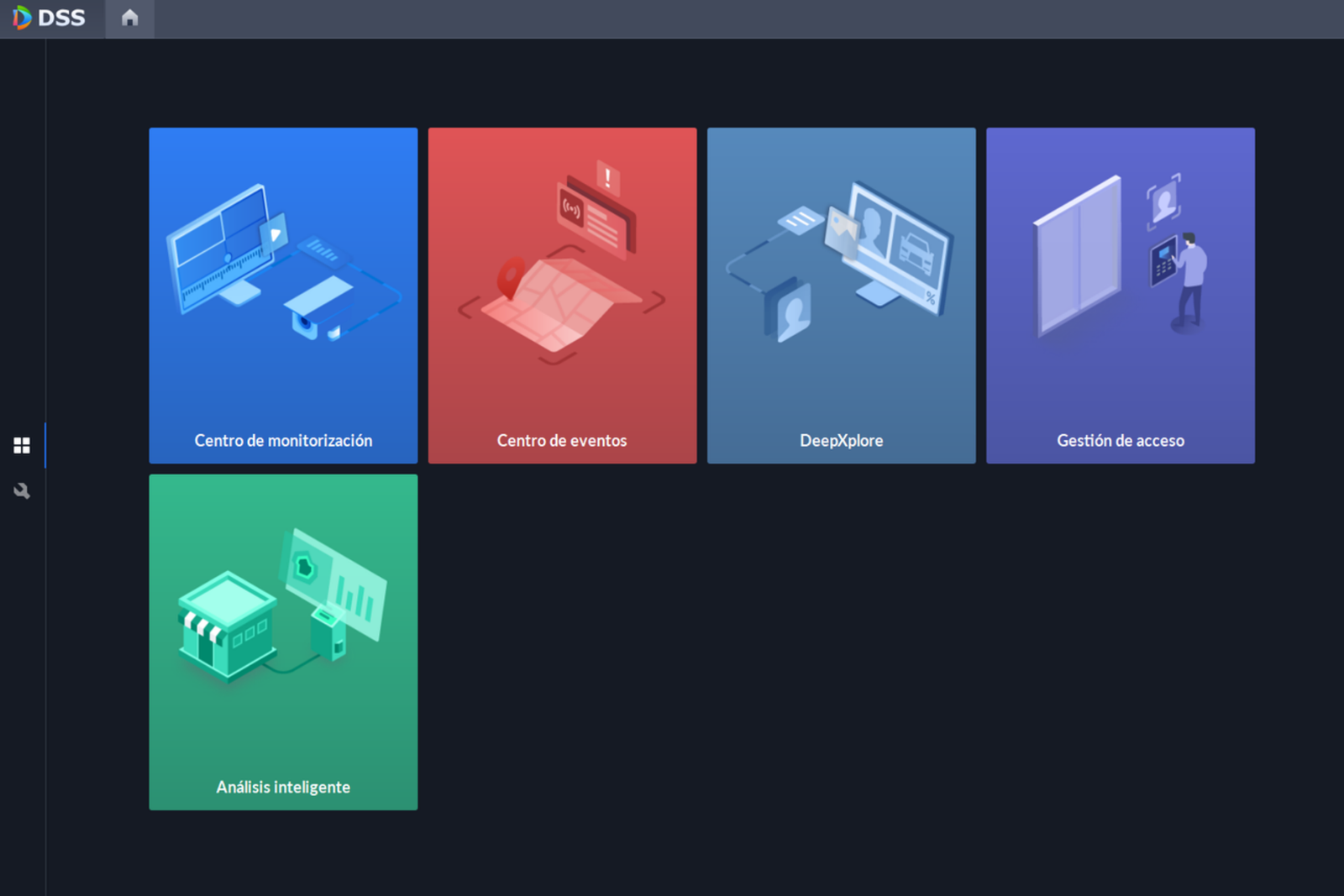Open the Home tab
Image resolution: width=1344 pixels, height=896 pixels.
coord(129,18)
